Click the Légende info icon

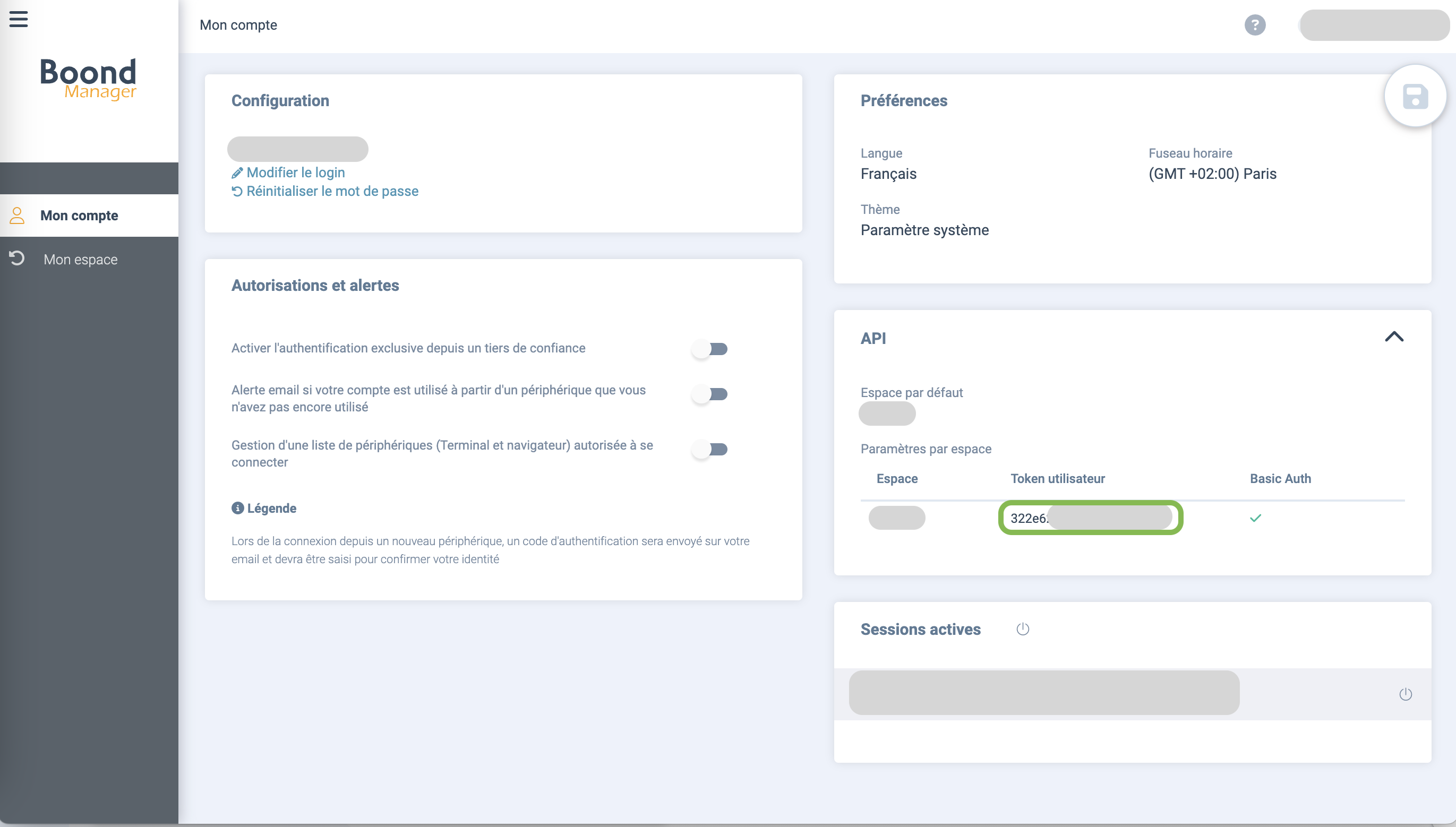click(237, 508)
